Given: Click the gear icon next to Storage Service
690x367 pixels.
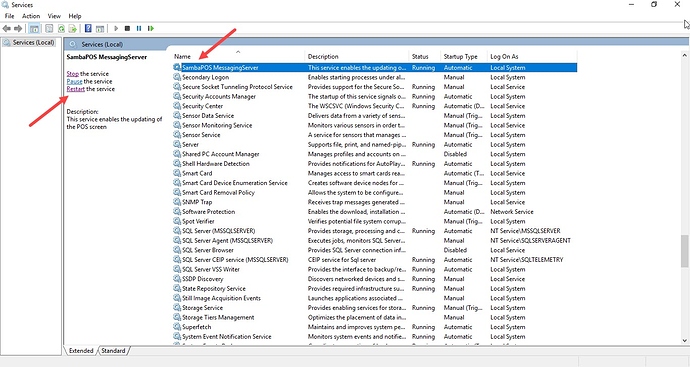Looking at the screenshot, I should point(177,308).
